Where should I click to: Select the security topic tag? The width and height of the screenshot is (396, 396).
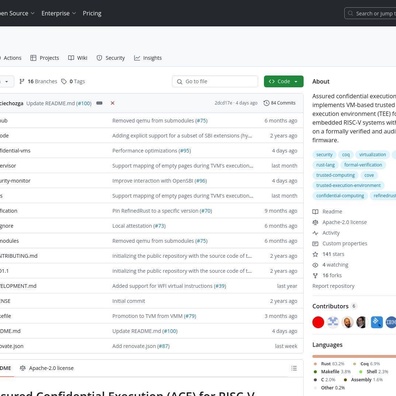click(324, 155)
